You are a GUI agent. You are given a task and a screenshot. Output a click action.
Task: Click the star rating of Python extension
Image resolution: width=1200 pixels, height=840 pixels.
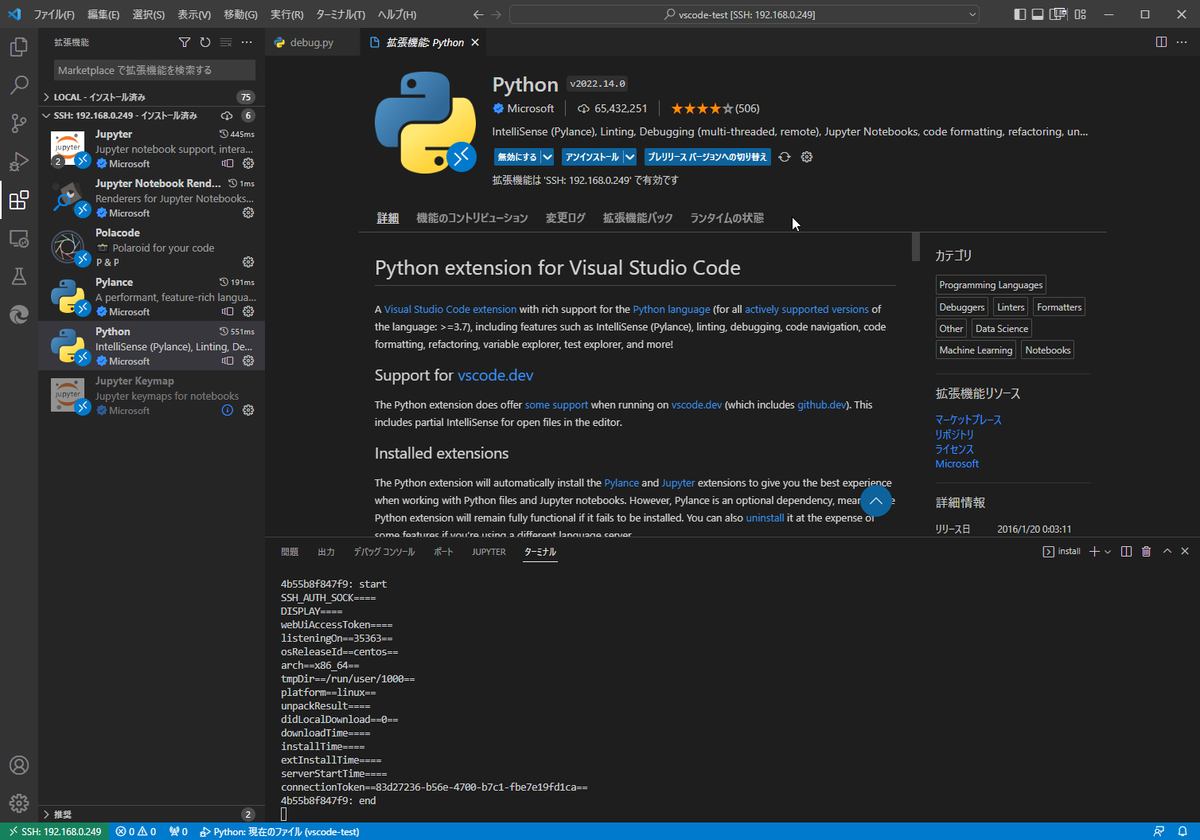[701, 108]
